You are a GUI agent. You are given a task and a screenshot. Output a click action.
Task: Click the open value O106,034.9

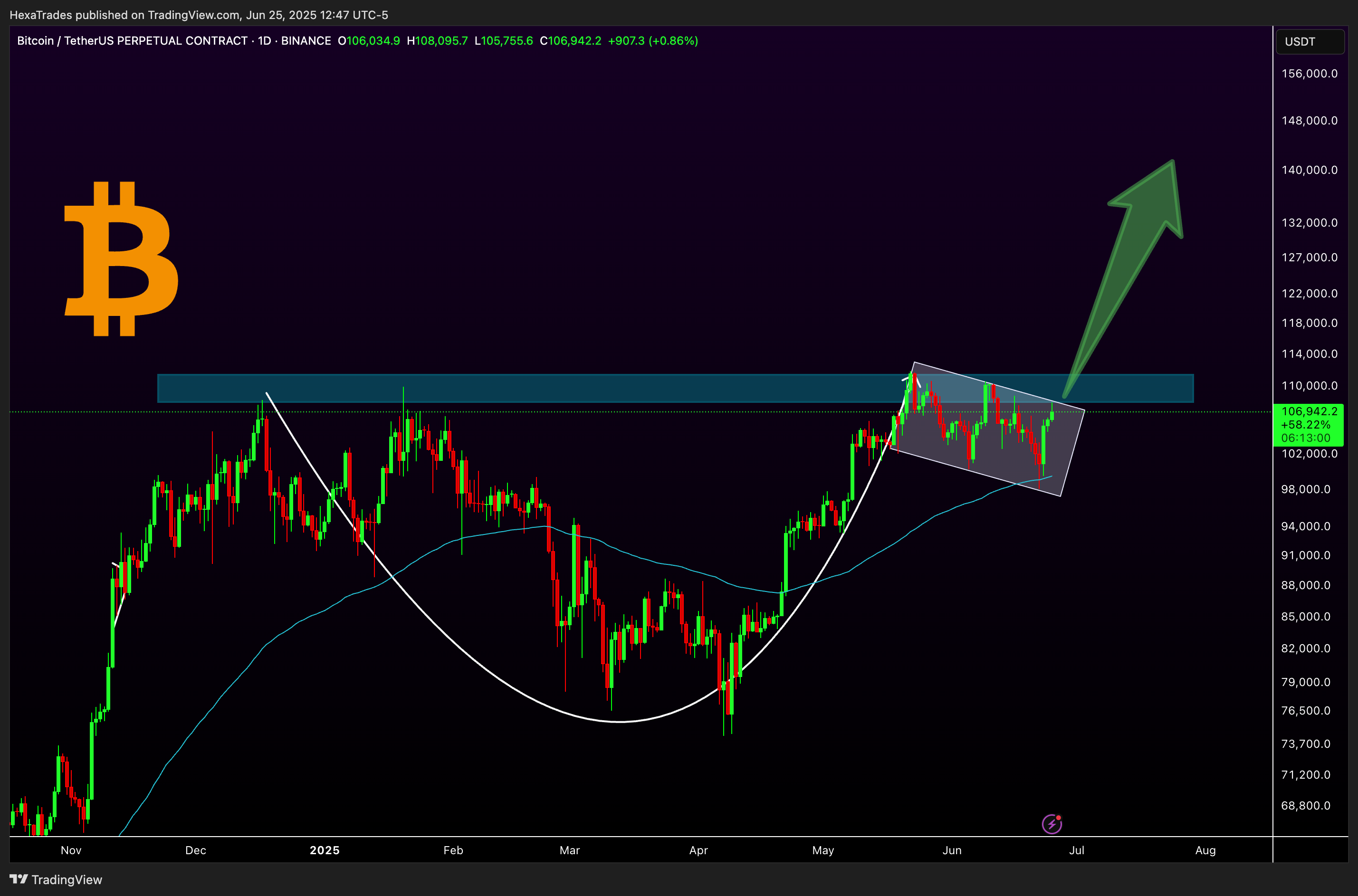coord(369,40)
